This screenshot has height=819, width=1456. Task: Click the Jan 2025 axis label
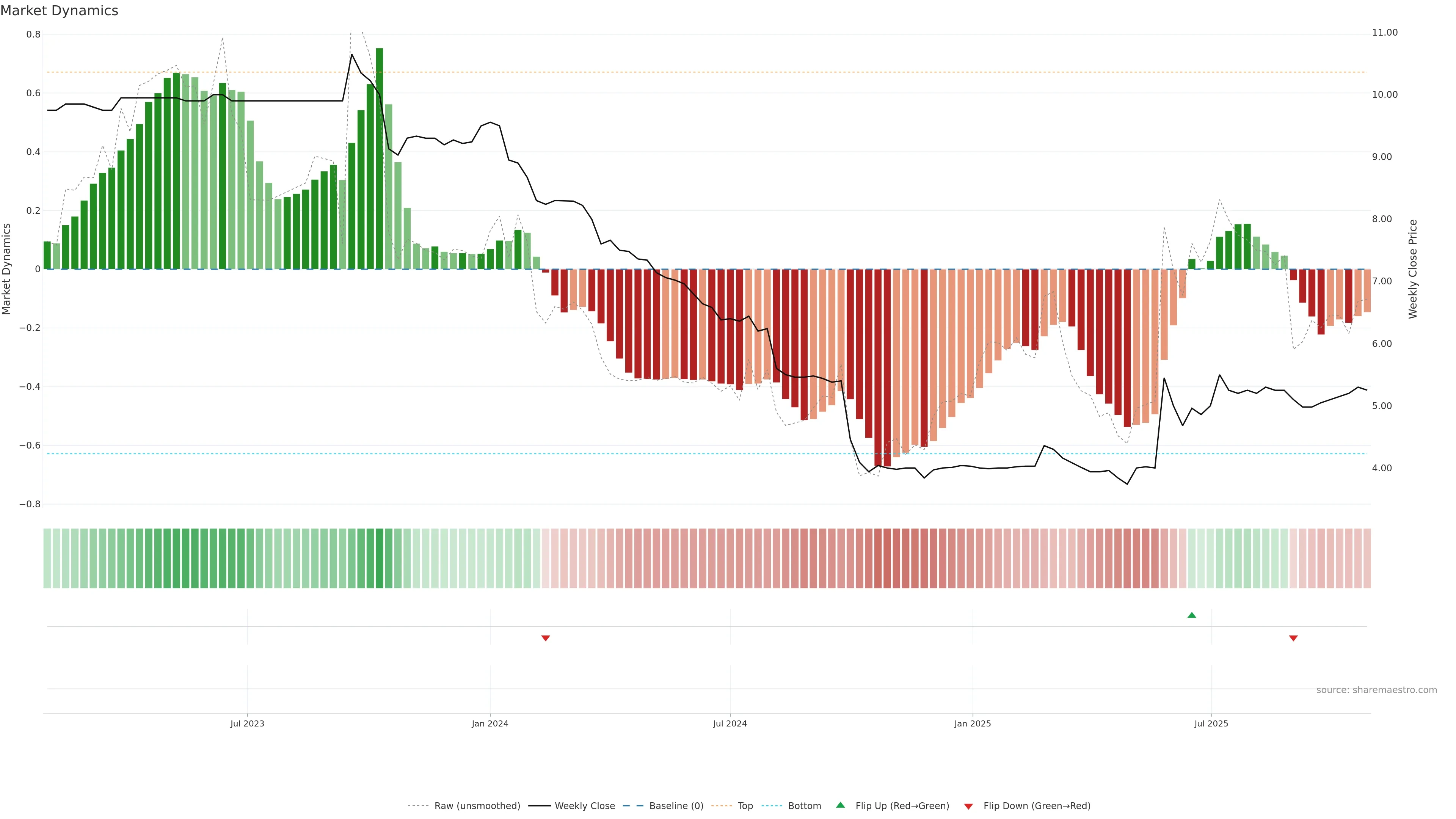pos(972,723)
